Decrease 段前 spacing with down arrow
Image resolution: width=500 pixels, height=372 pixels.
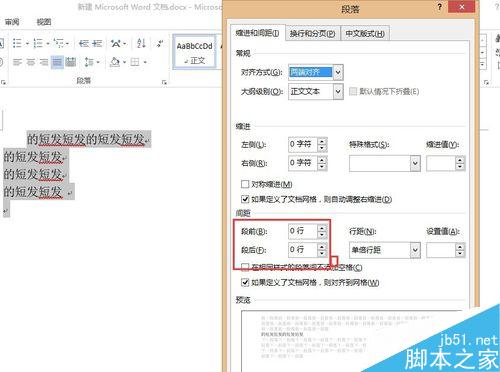coord(322,235)
